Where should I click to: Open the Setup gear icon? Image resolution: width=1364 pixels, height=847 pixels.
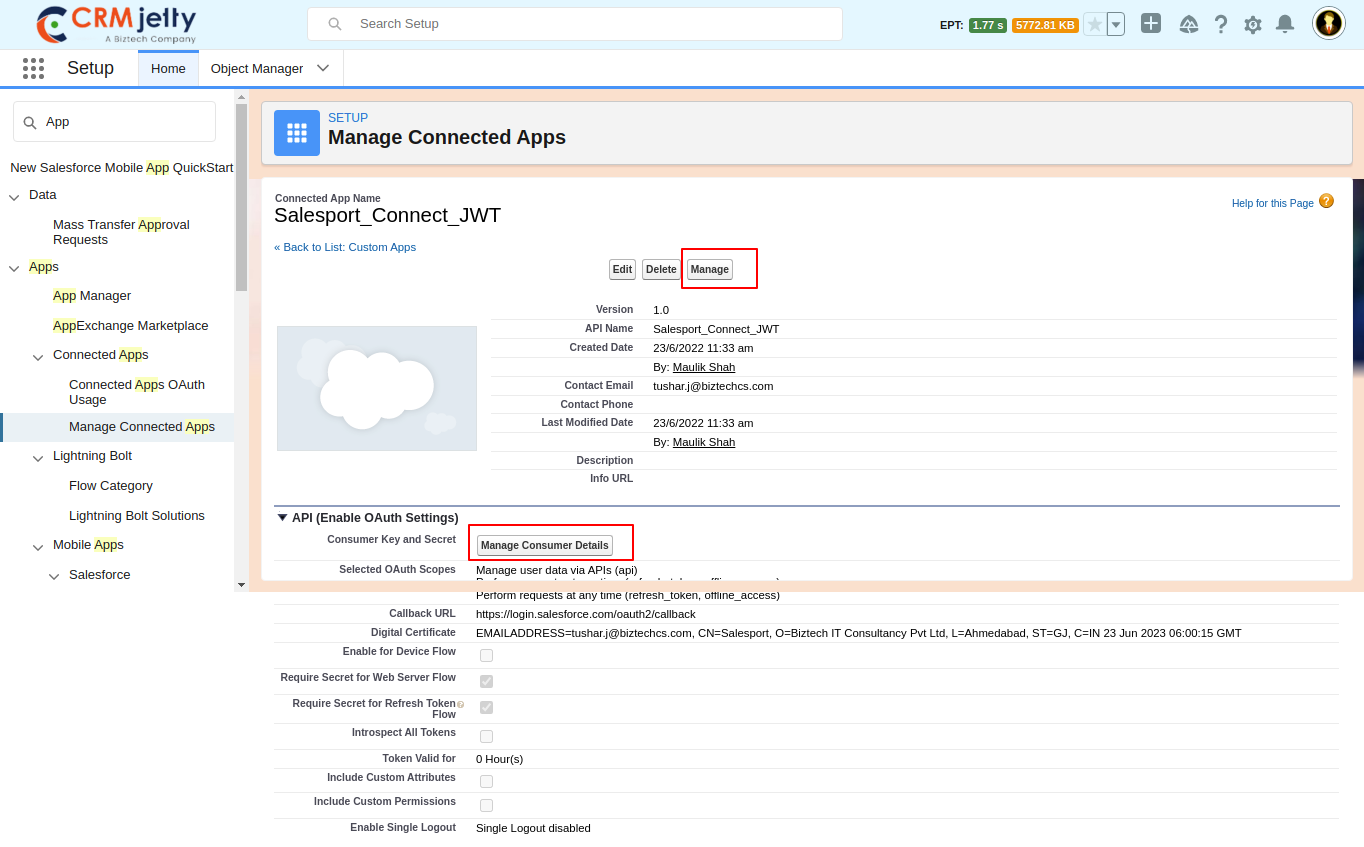[1252, 24]
